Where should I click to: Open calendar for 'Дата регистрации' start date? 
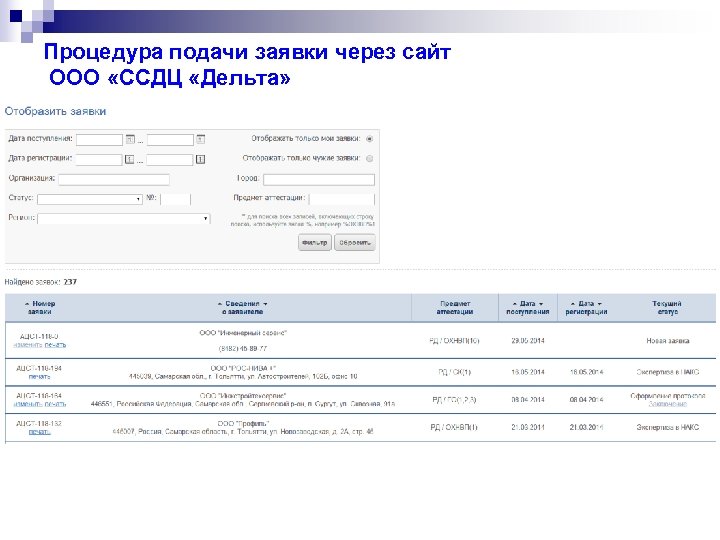pyautogui.click(x=130, y=159)
